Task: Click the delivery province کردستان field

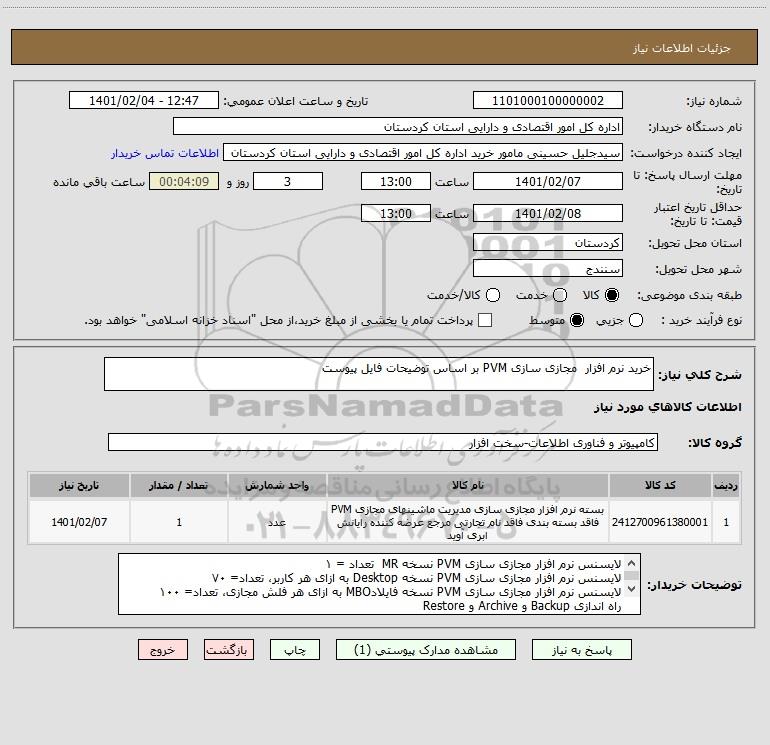Action: [x=548, y=243]
